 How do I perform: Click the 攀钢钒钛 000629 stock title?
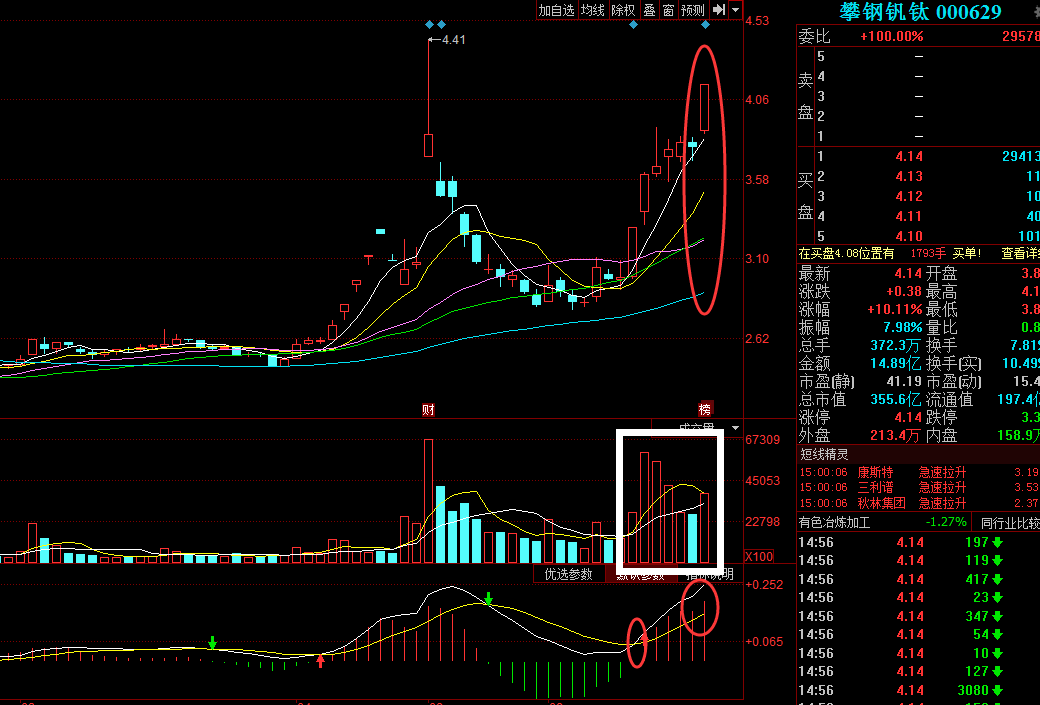click(x=920, y=12)
